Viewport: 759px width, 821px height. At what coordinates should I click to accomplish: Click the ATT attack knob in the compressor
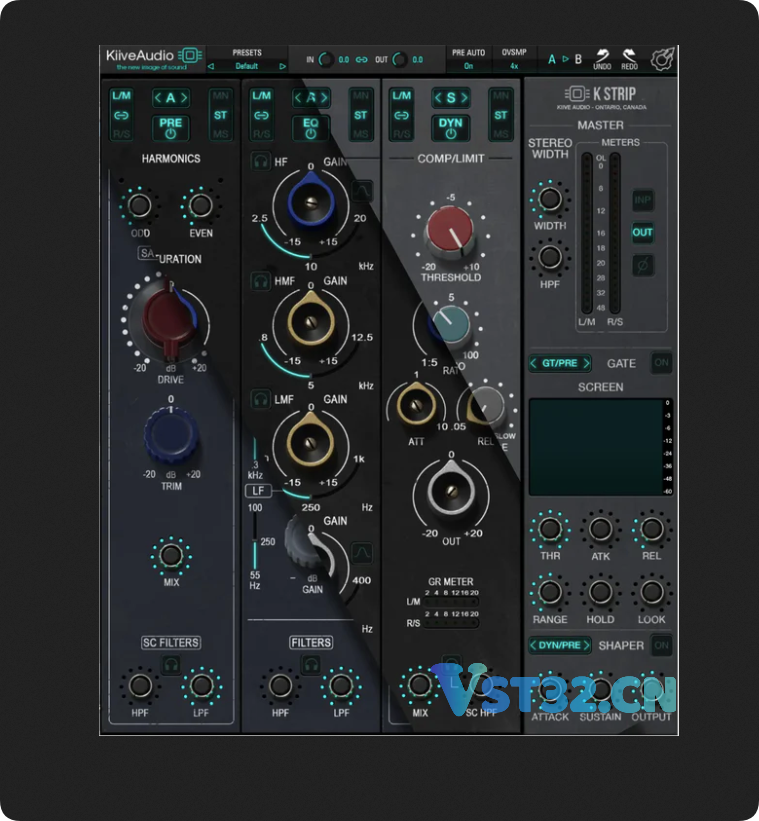click(x=416, y=405)
